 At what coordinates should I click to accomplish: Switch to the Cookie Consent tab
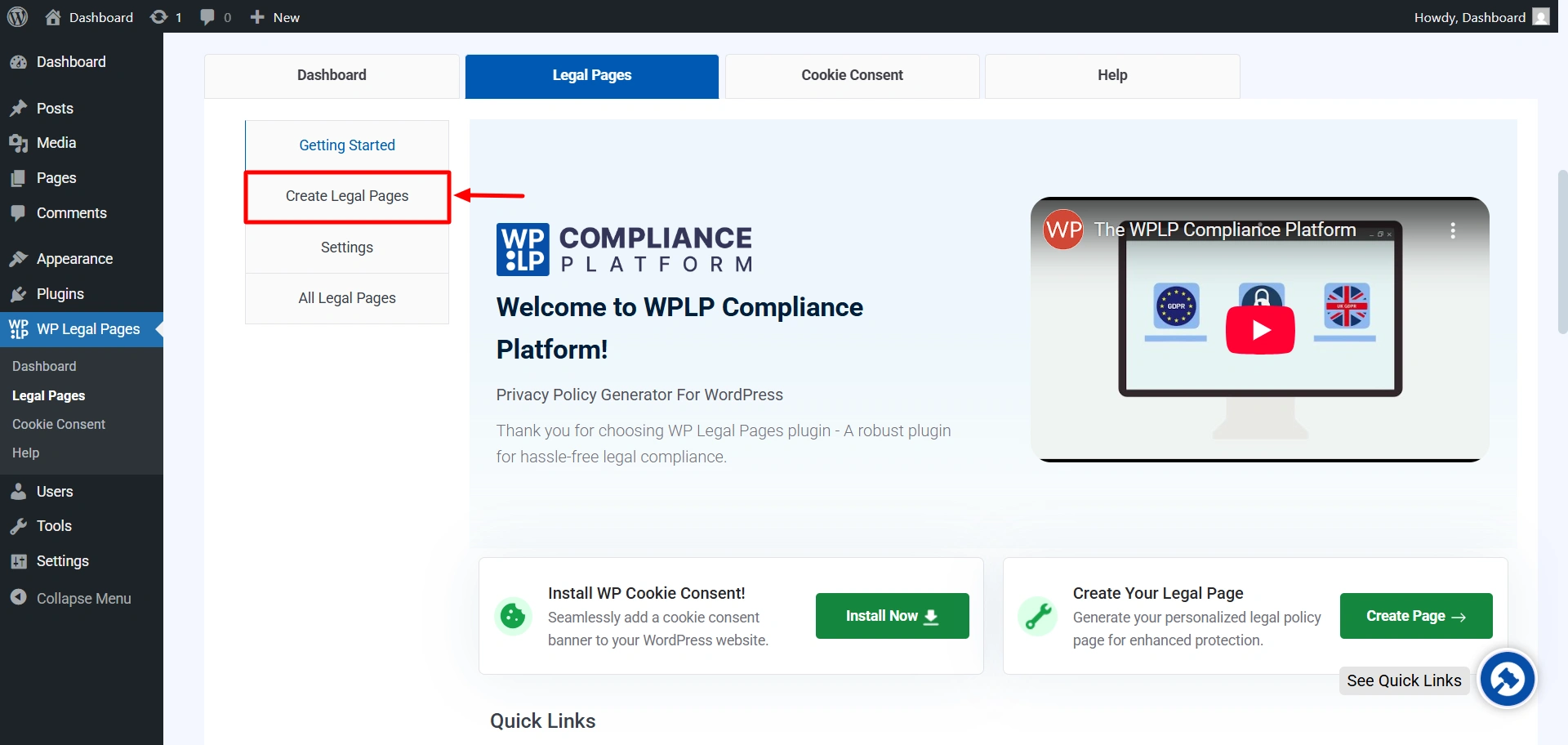[852, 75]
